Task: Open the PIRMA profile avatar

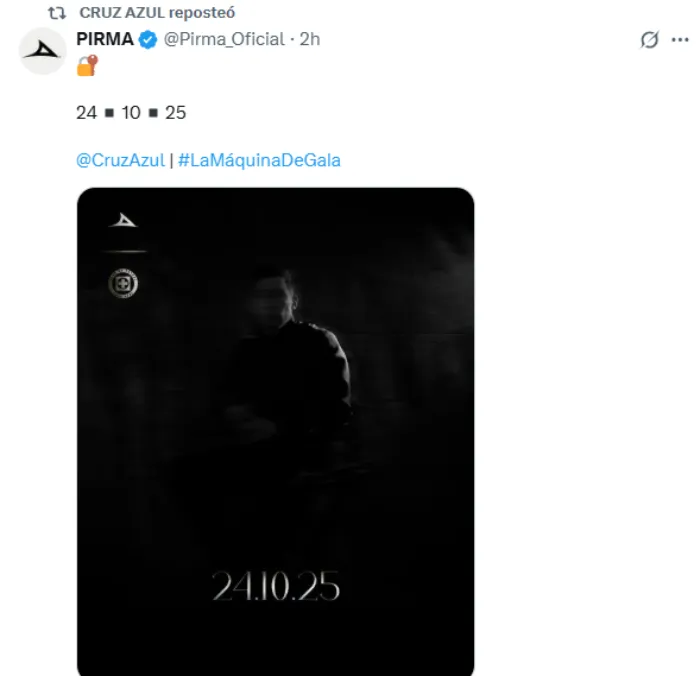Action: point(43,51)
